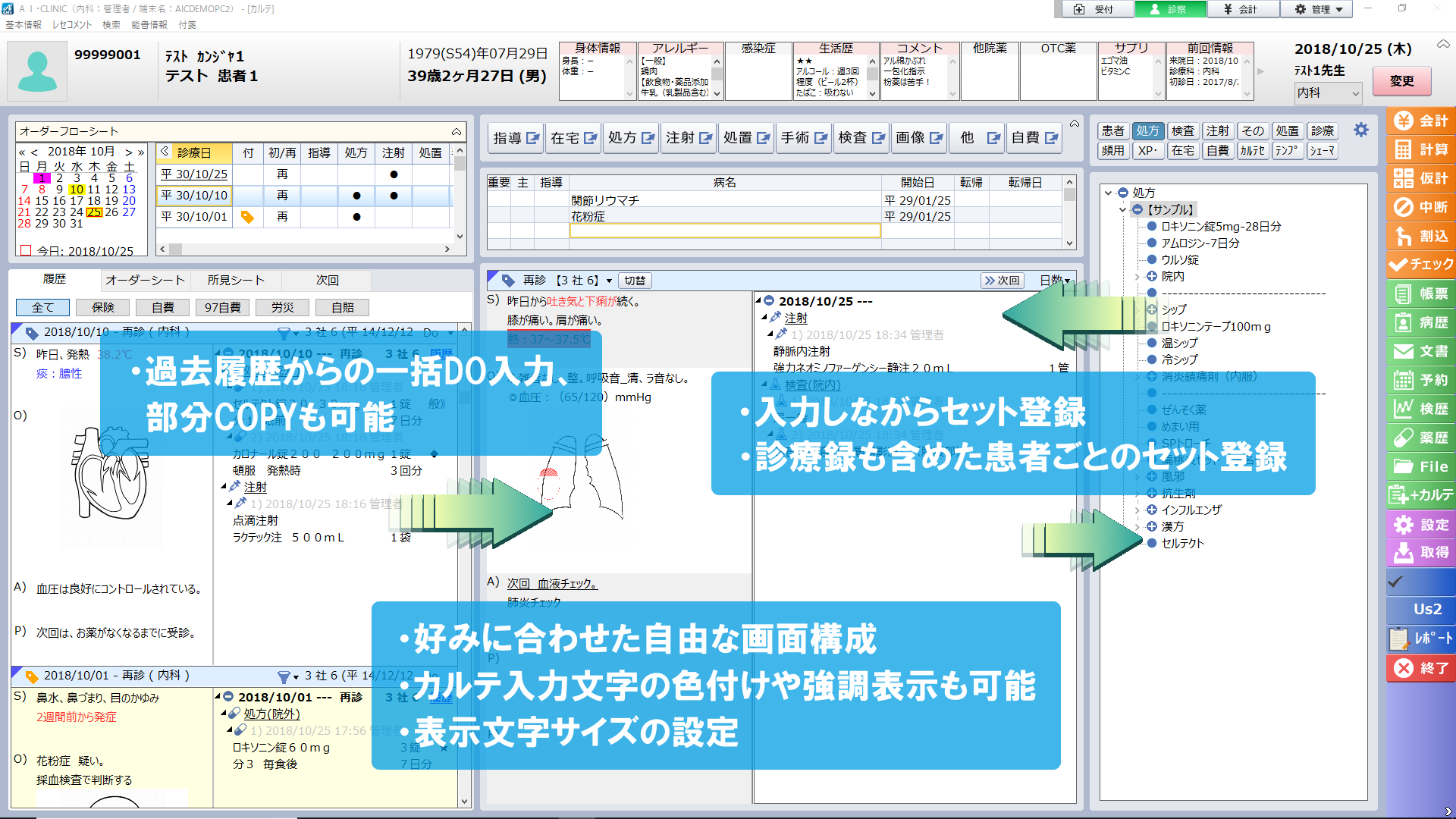Click the 仮計 provisional calculation button
Viewport: 1456px width, 819px height.
tap(1421, 179)
